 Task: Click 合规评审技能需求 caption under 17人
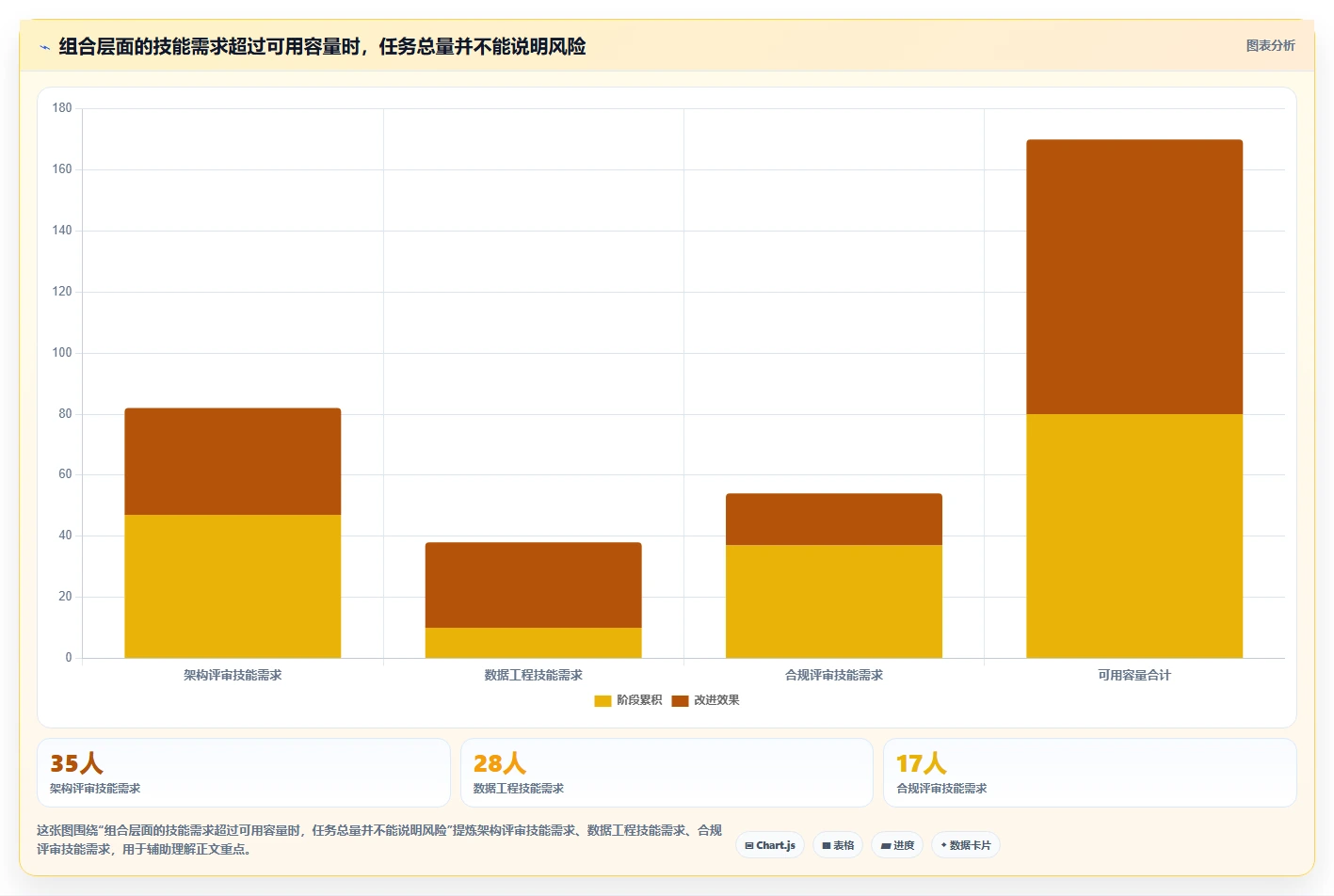pos(941,789)
